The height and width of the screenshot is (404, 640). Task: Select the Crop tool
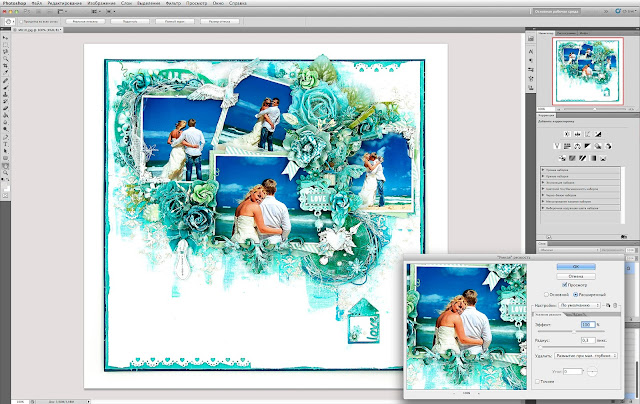[5, 66]
